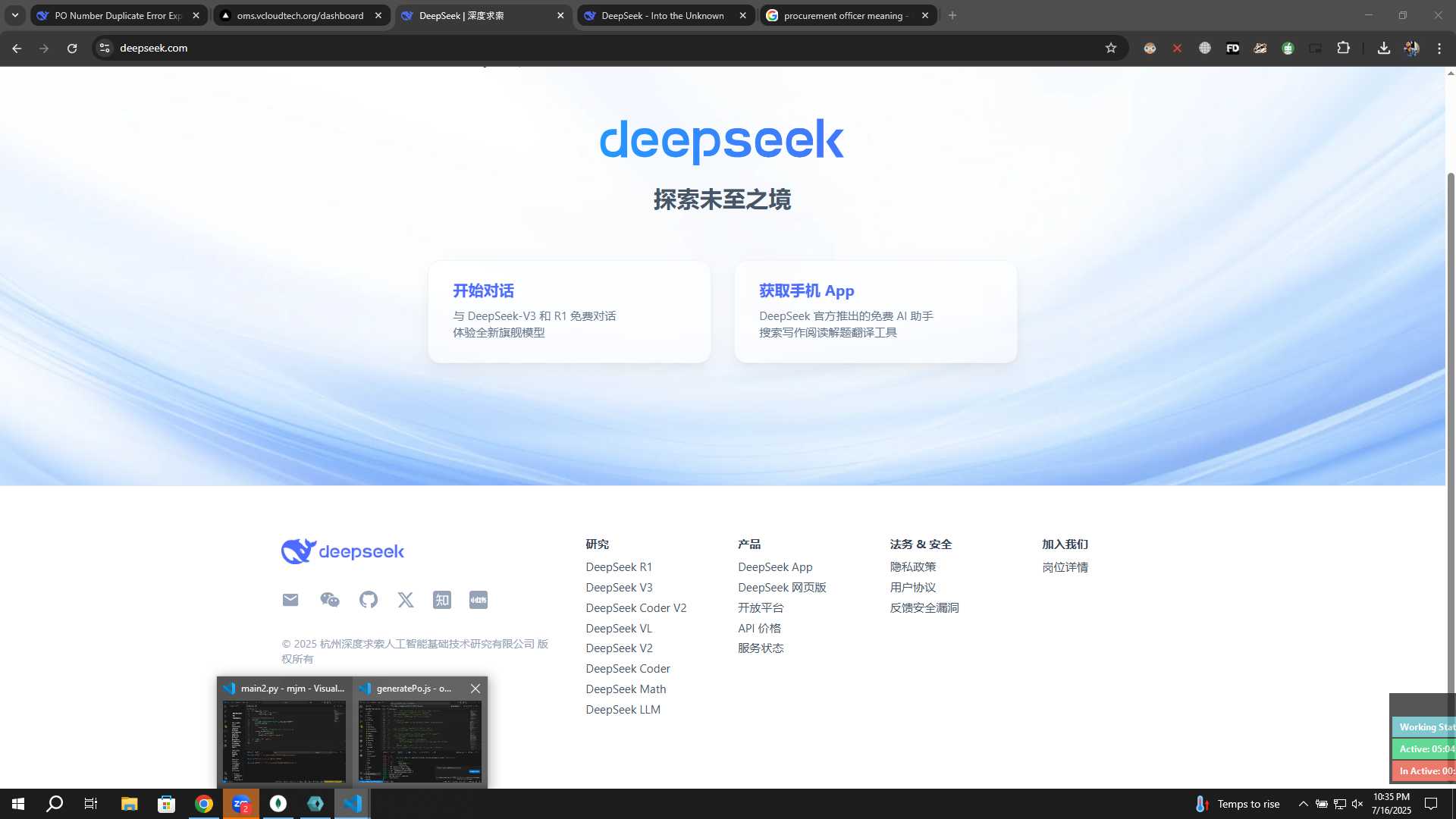The width and height of the screenshot is (1456, 819).
Task: Select main2.py VS Code preview thumbnail
Action: [284, 742]
